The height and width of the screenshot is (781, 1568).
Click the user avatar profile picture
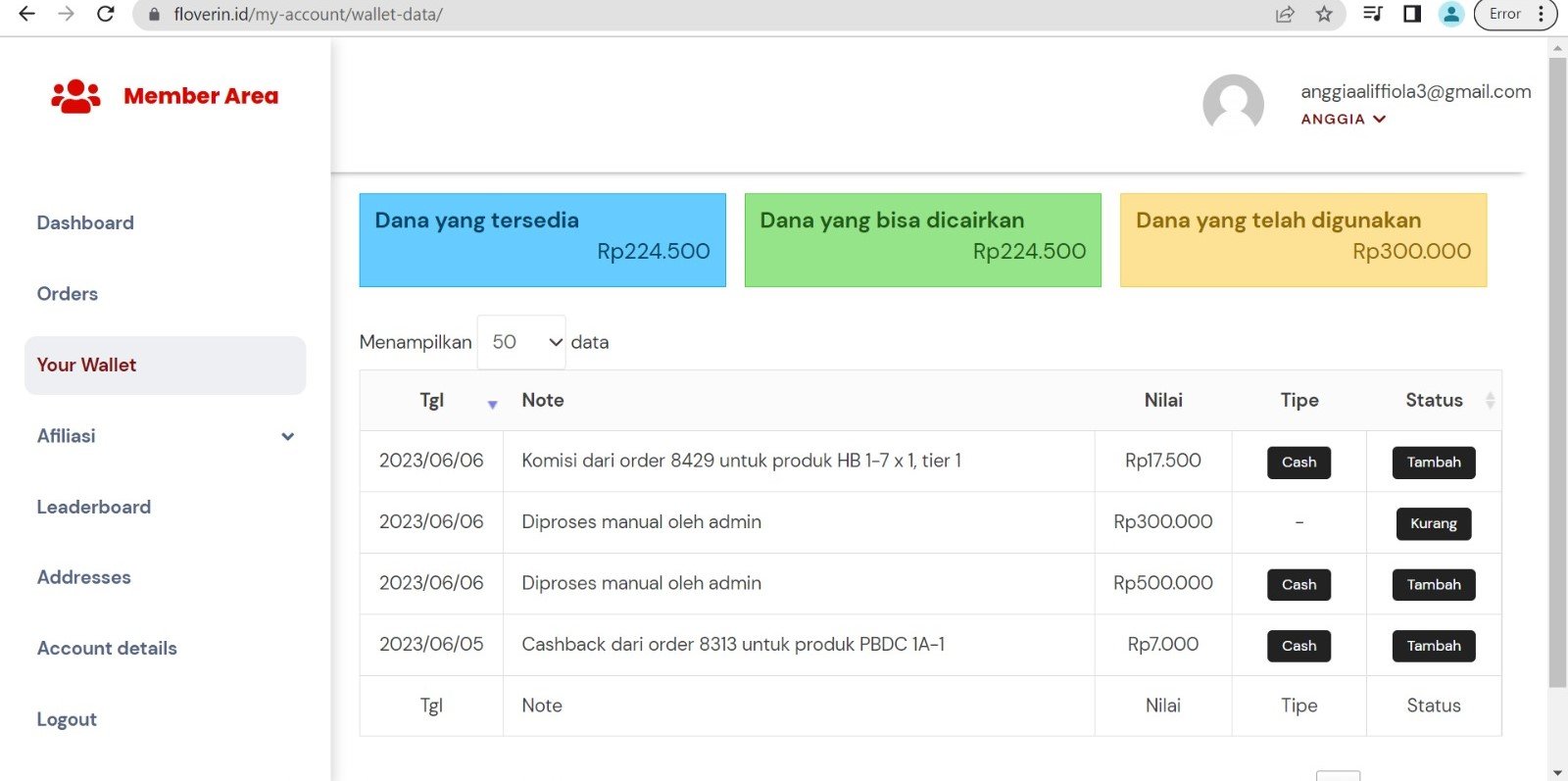click(x=1233, y=104)
